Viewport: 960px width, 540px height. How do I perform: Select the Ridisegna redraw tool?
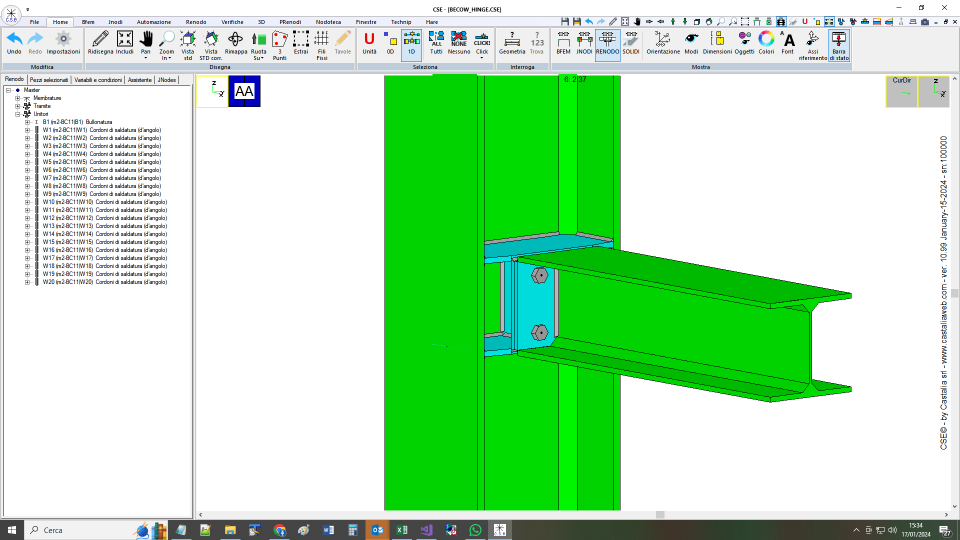(x=100, y=43)
